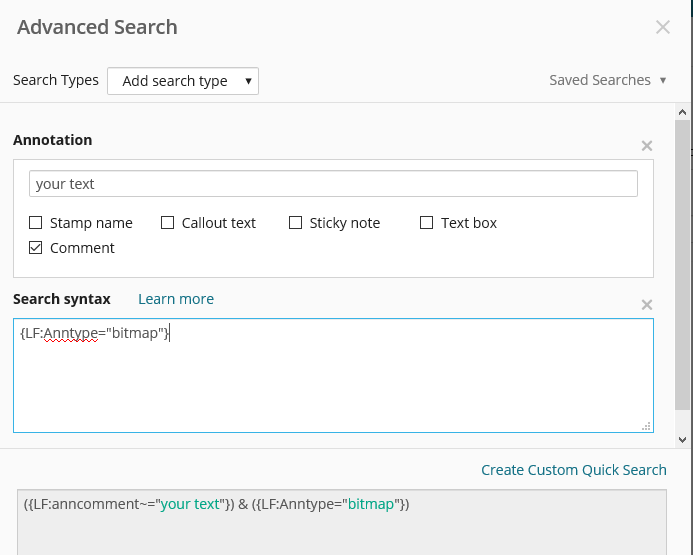Check the Callout text option

click(x=167, y=223)
